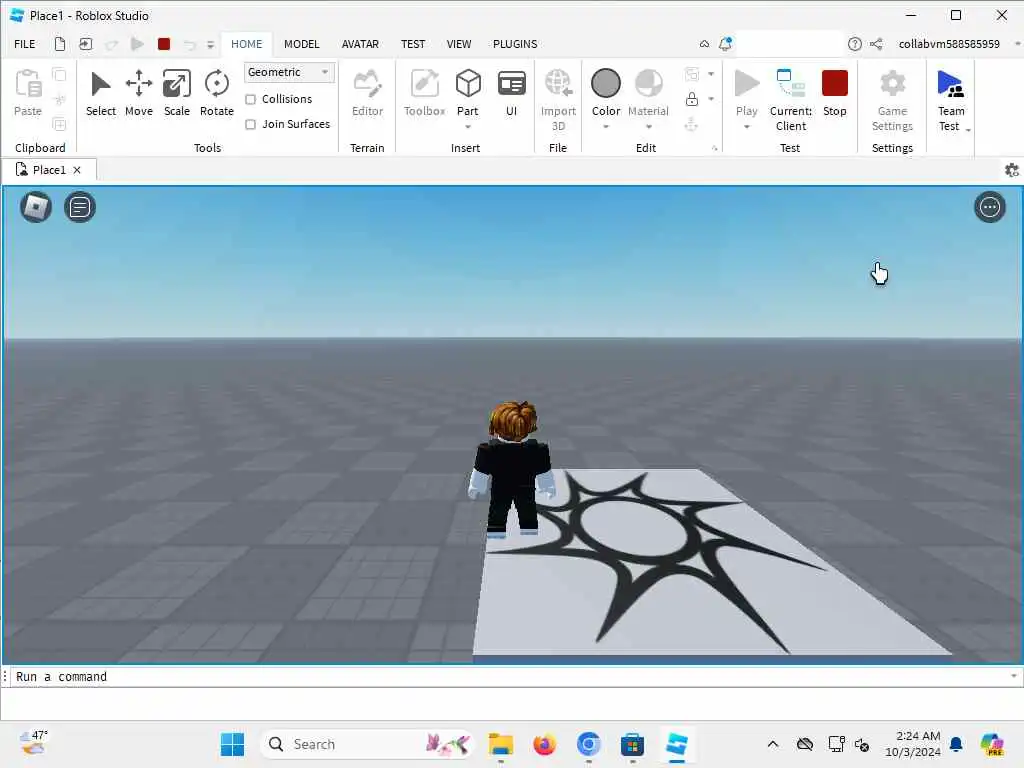Viewport: 1024px width, 768px height.
Task: Switch to the PLUGINS ribbon tab
Action: tap(515, 44)
